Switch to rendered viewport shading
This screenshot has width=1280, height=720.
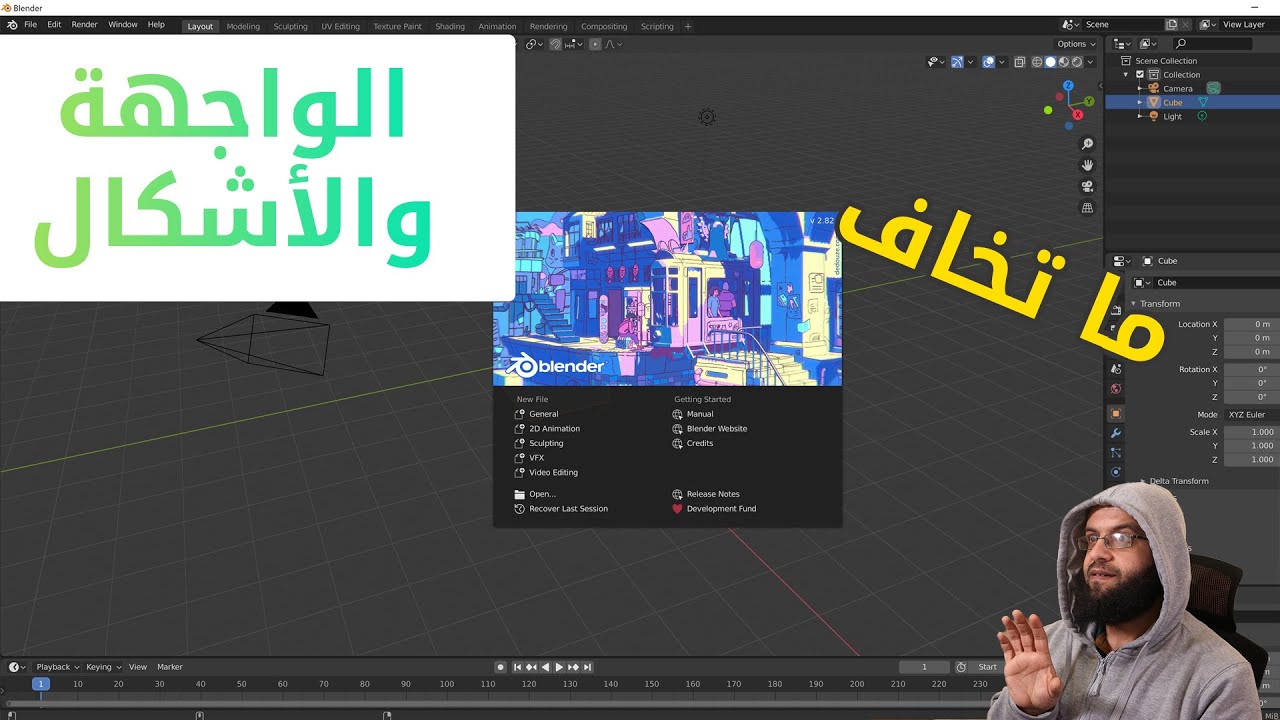1076,62
